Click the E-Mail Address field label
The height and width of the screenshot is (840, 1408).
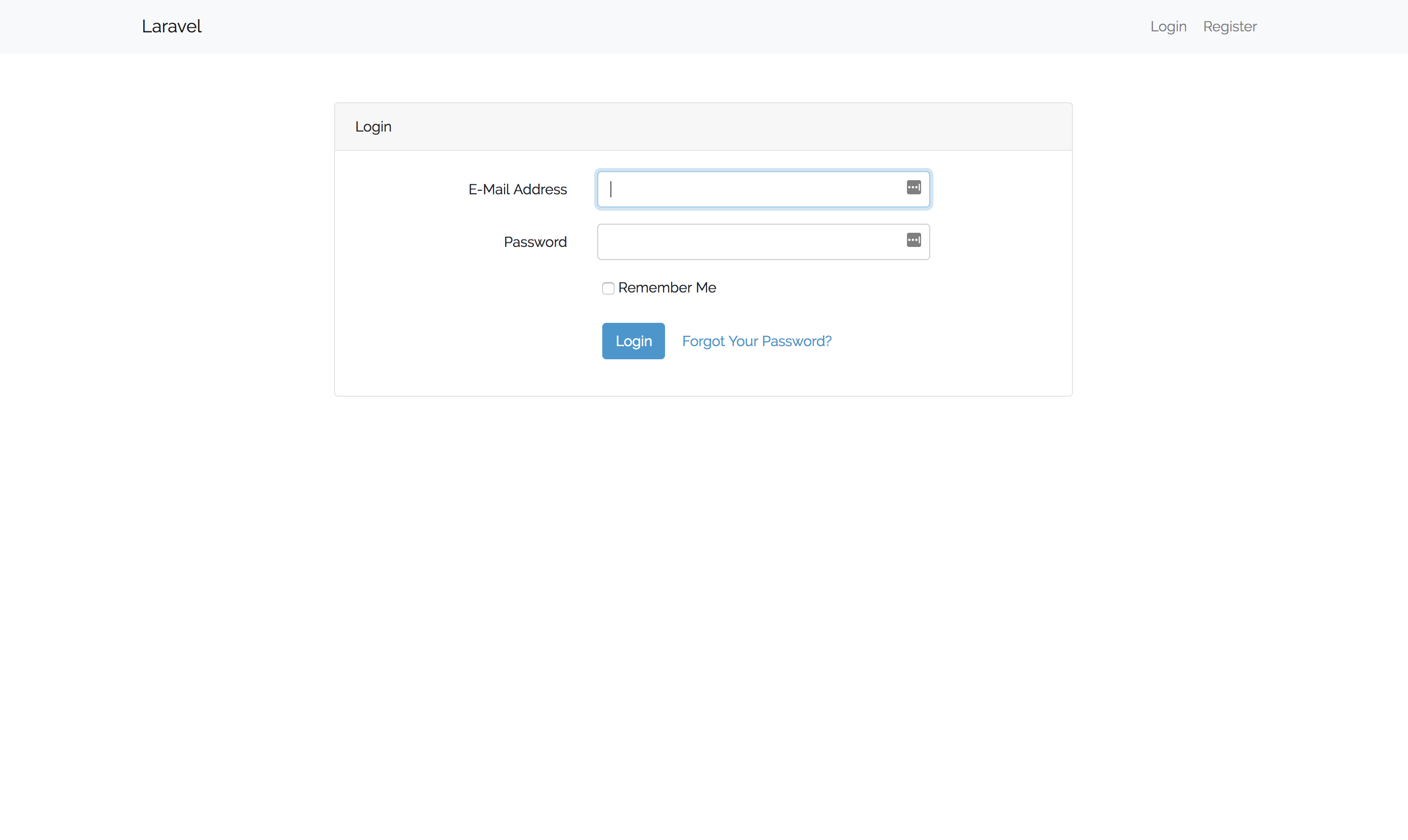517,190
